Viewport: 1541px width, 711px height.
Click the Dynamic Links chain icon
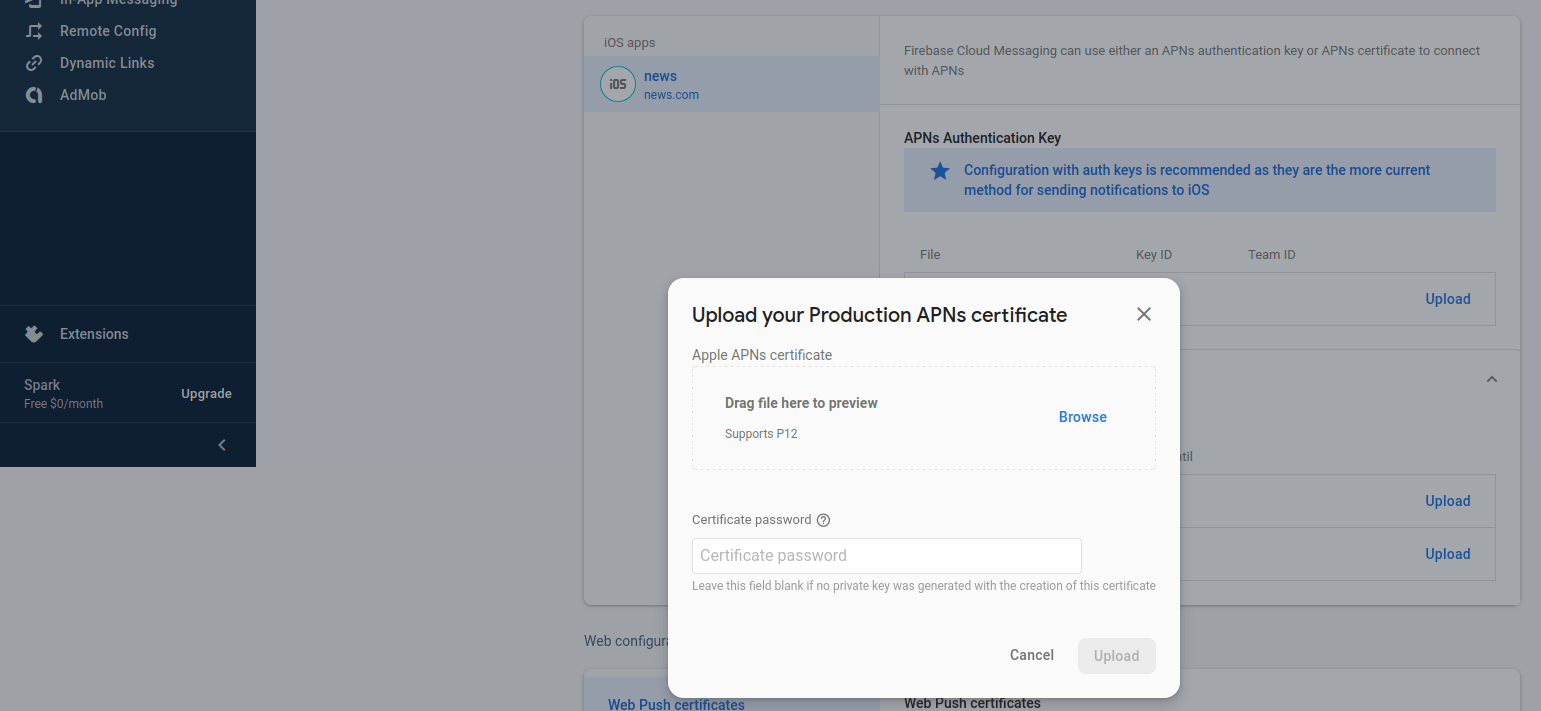[x=34, y=63]
